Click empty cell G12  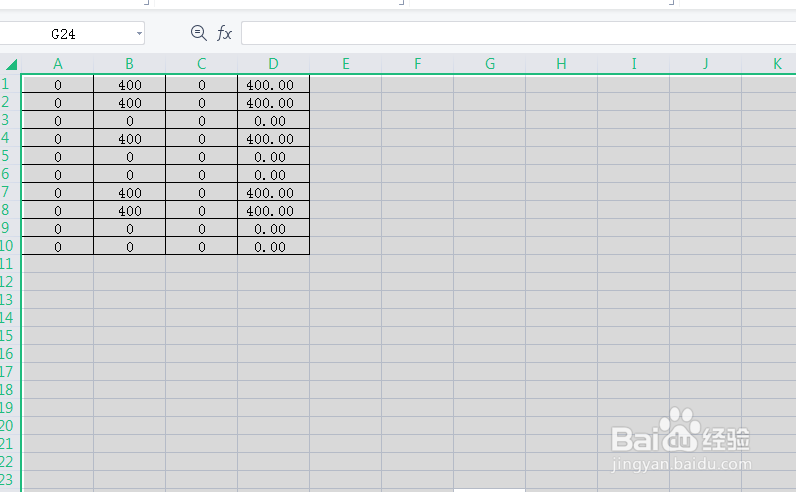(489, 282)
